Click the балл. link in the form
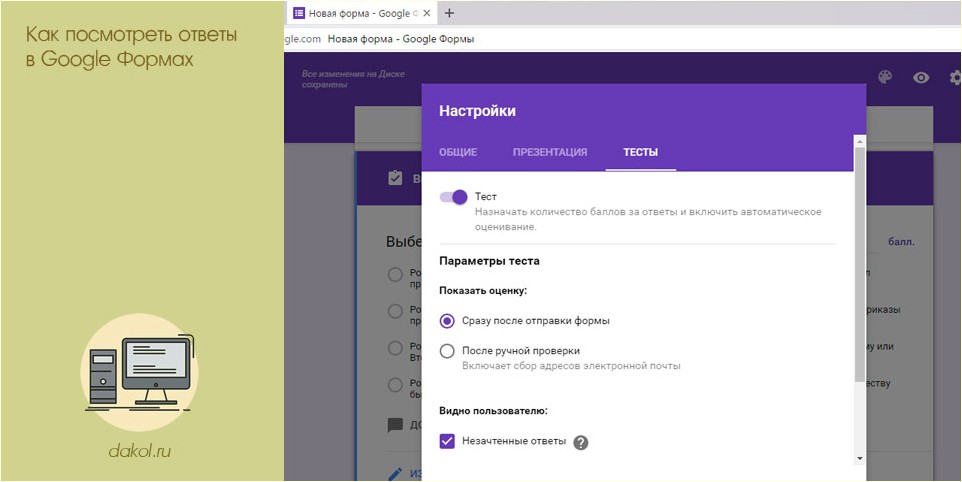The image size is (962, 482). tap(901, 242)
